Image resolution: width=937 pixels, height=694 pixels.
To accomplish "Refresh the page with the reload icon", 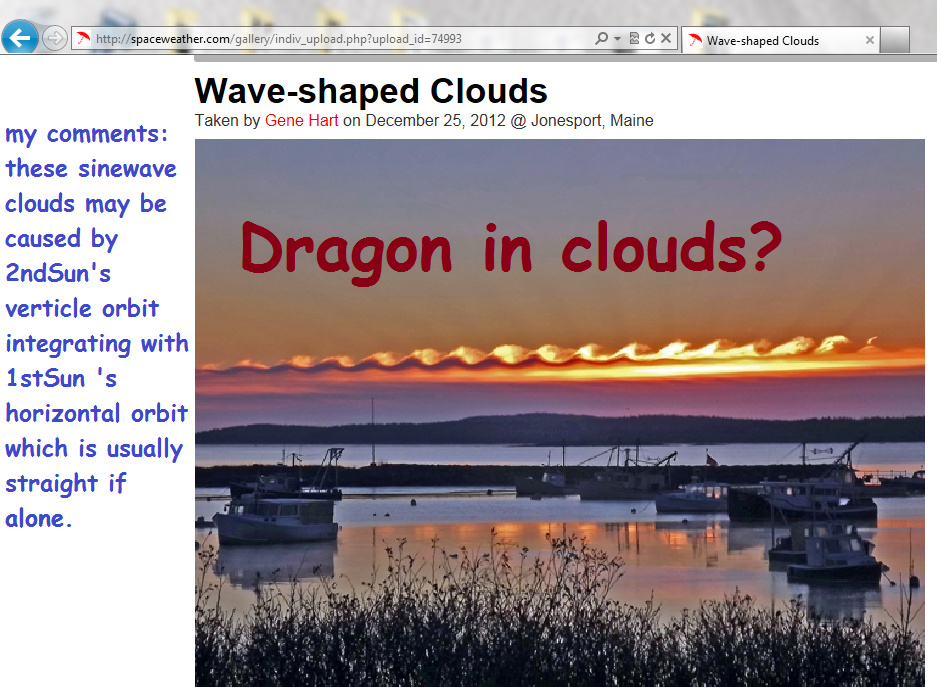I will point(650,39).
